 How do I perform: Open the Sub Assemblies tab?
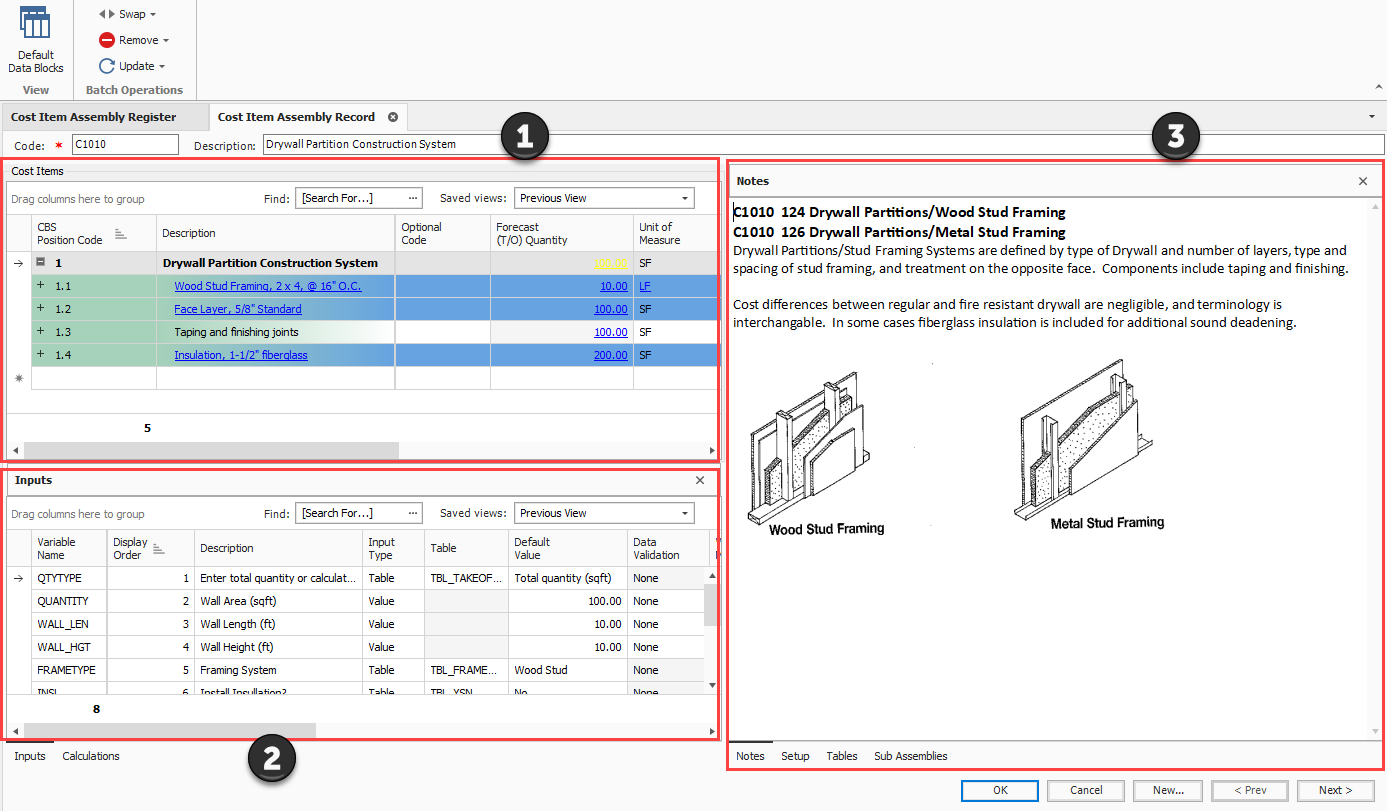(910, 756)
